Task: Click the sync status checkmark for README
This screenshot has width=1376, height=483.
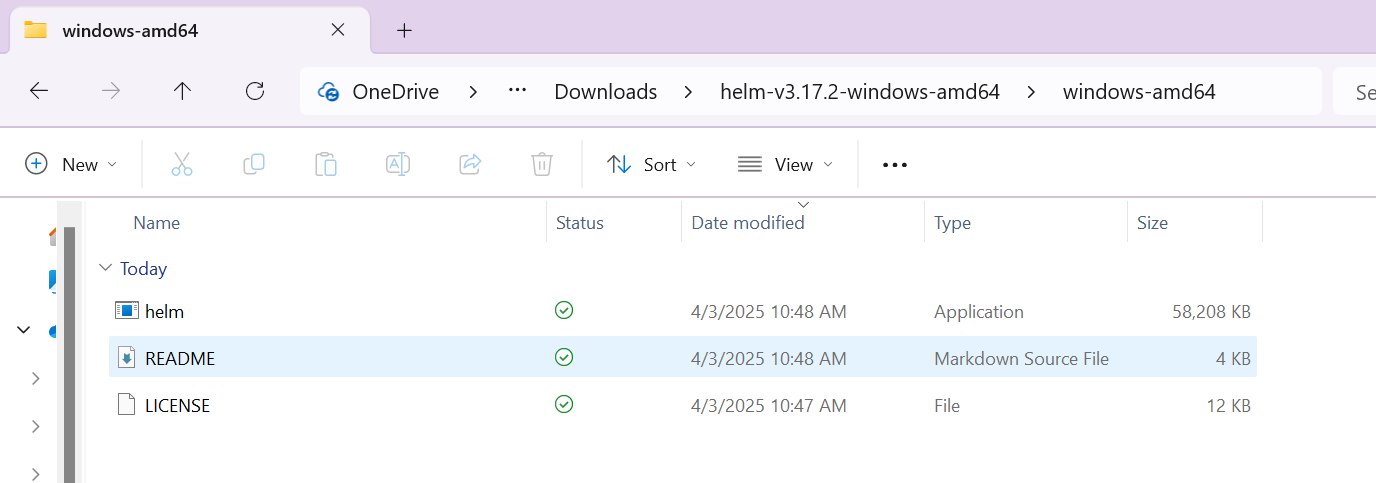Action: coord(564,357)
